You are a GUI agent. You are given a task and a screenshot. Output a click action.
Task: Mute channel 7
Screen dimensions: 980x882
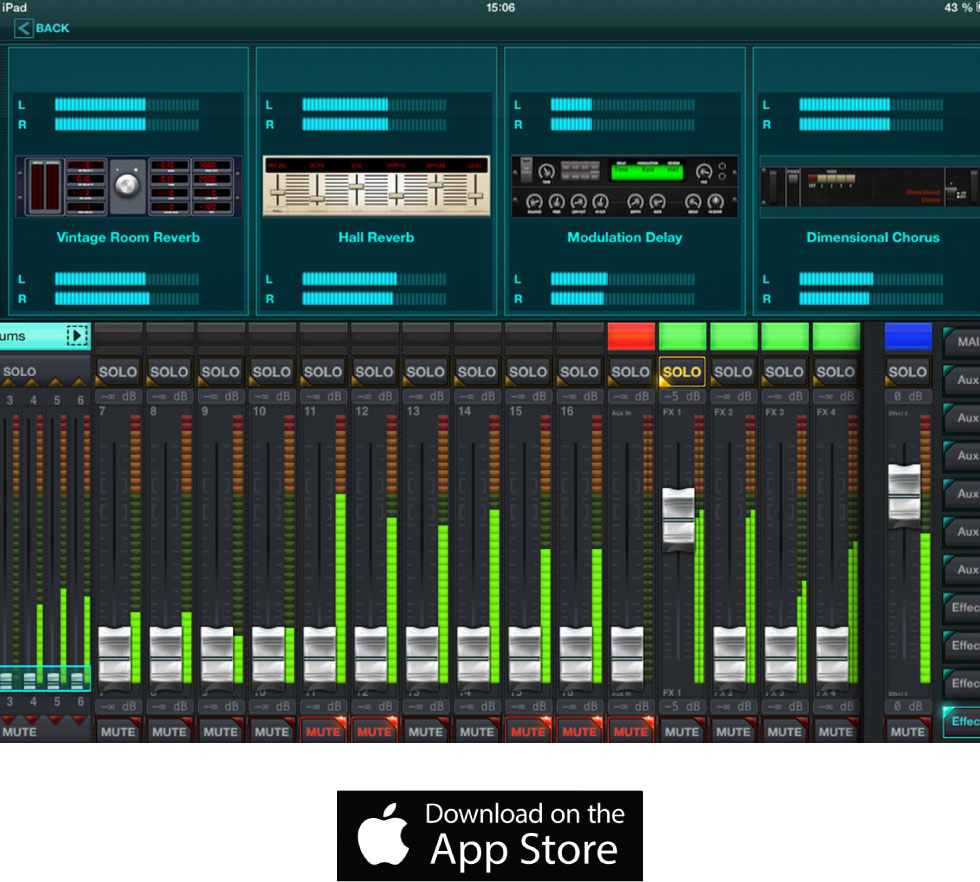tap(117, 731)
